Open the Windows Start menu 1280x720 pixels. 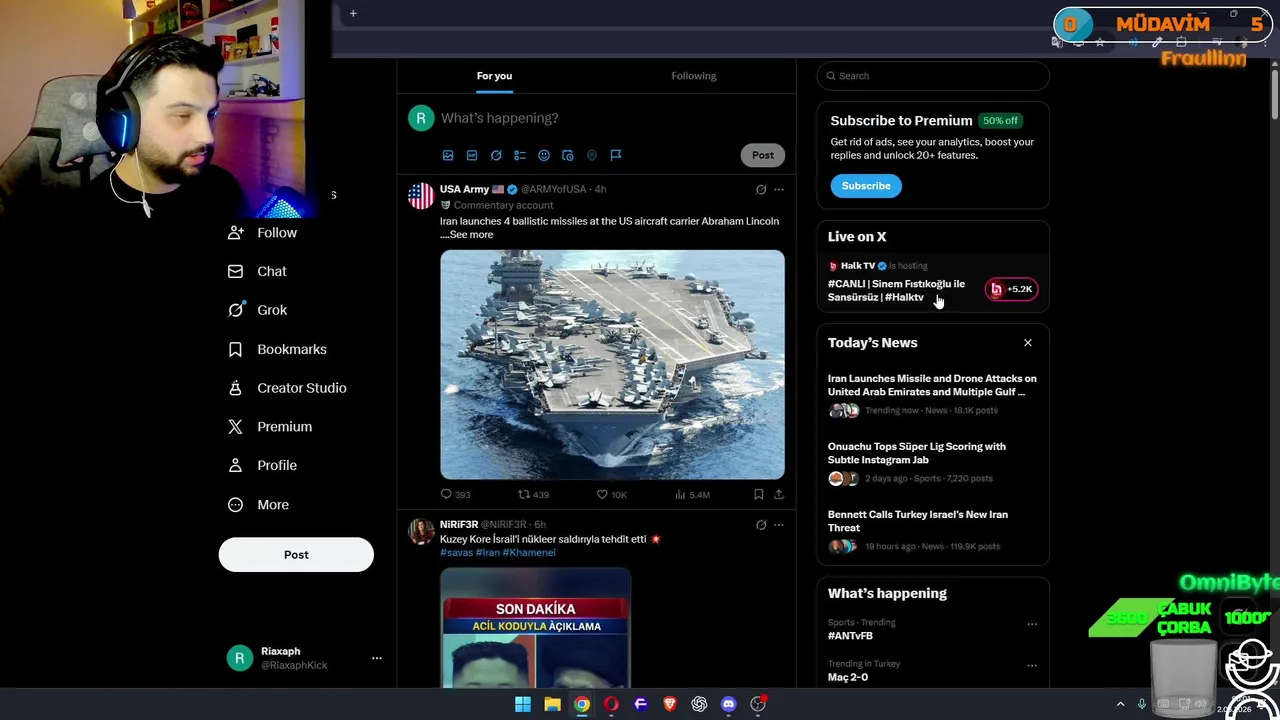(522, 704)
